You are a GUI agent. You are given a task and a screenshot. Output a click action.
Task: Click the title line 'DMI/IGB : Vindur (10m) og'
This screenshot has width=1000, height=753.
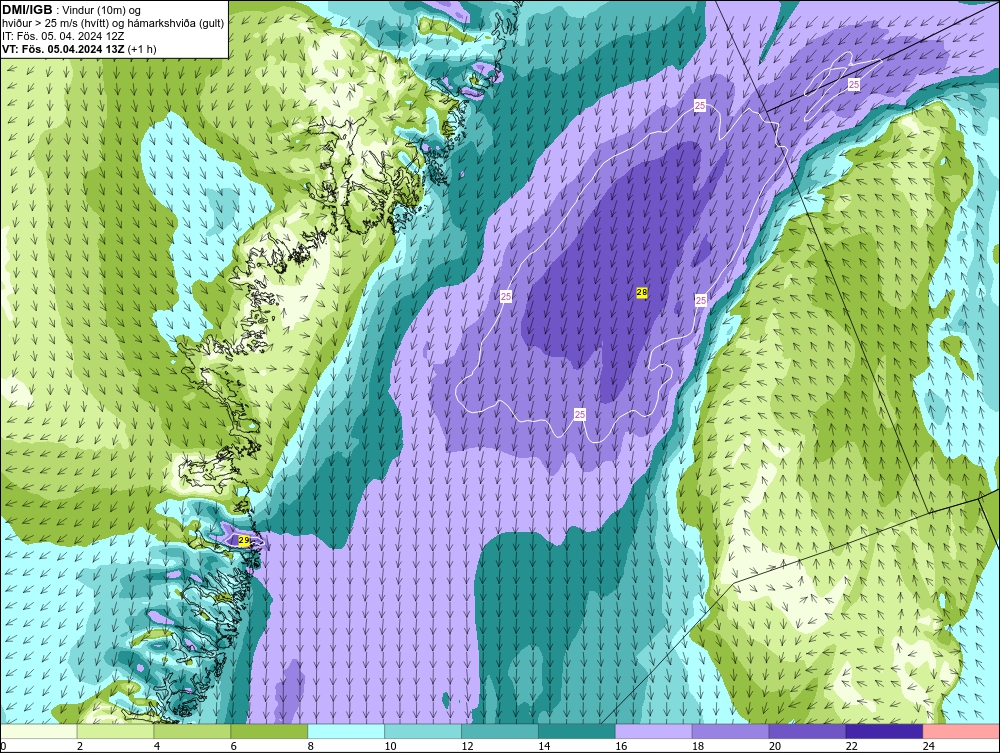(72, 10)
